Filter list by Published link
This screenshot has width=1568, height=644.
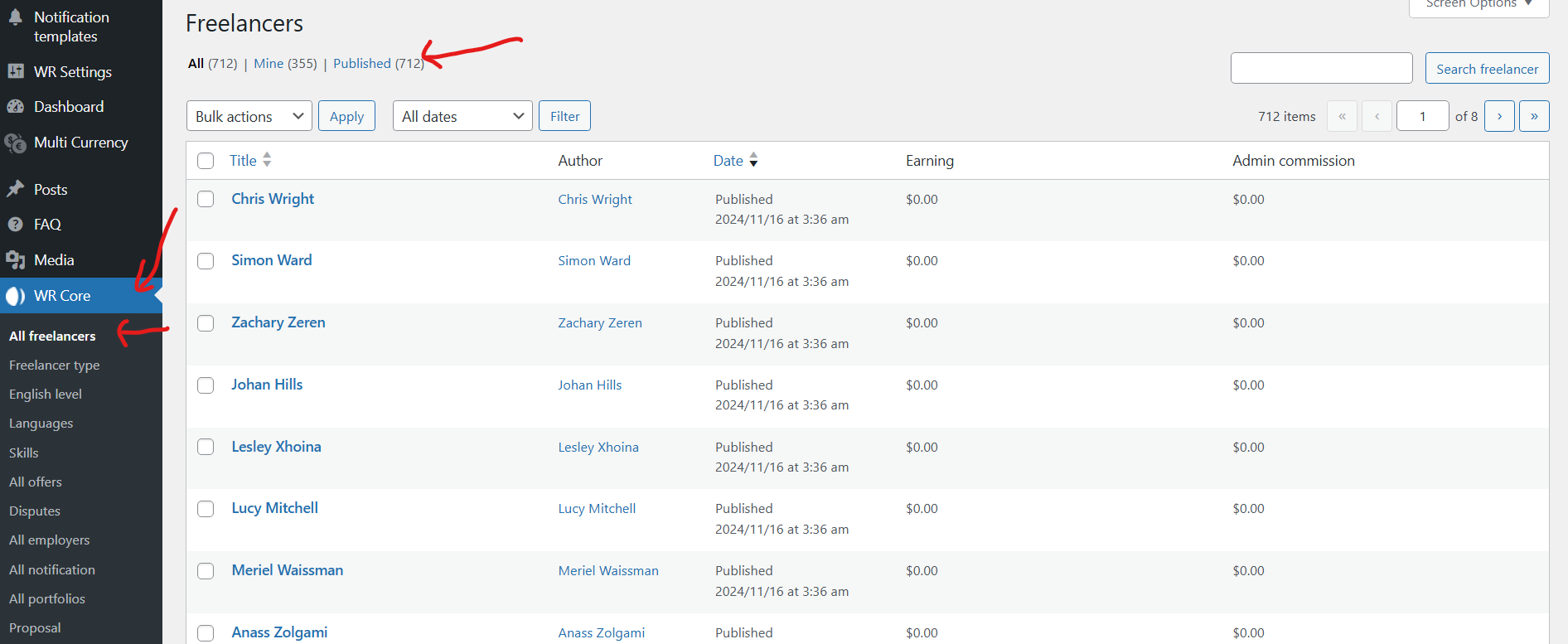362,63
